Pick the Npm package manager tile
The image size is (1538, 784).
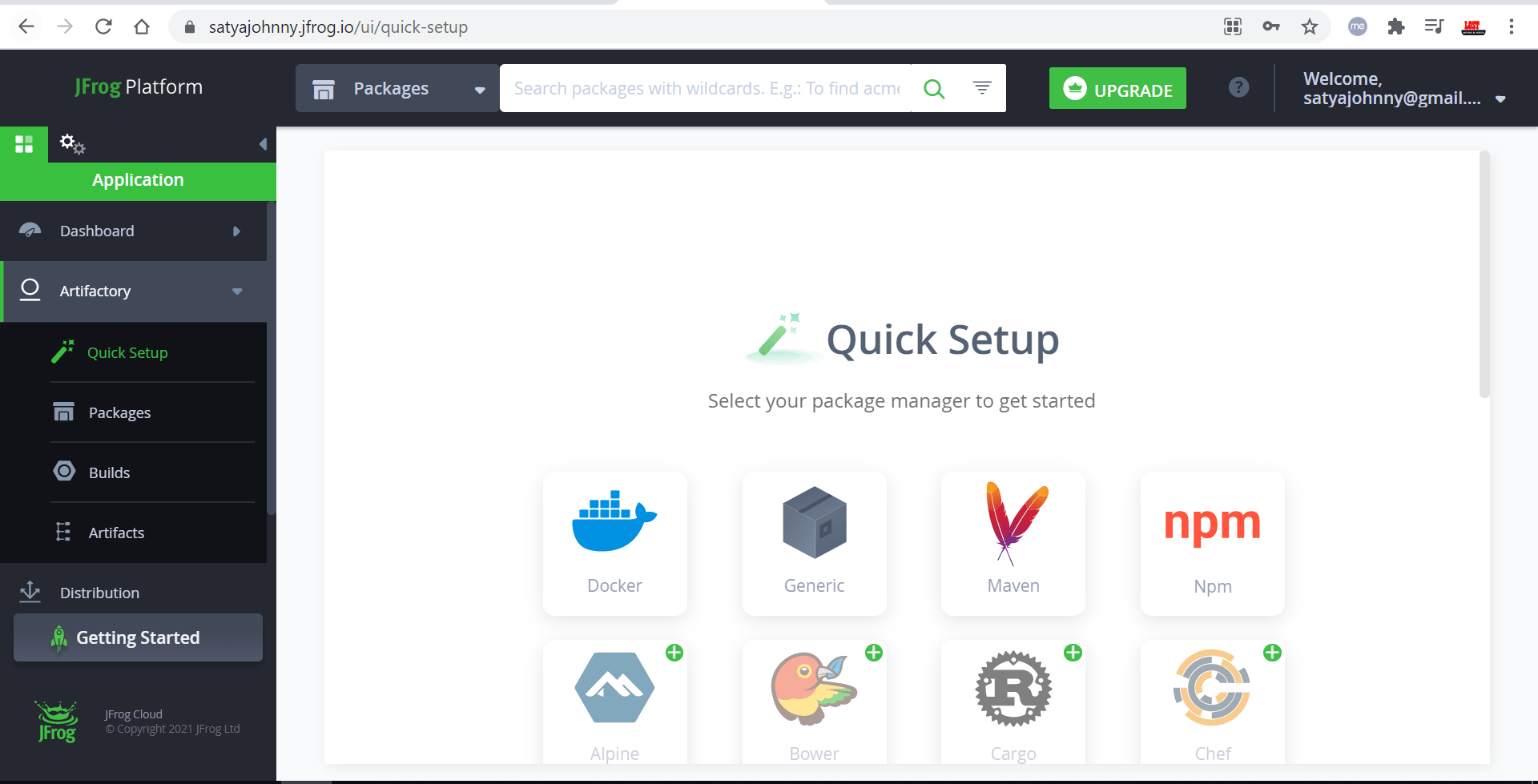click(x=1212, y=543)
